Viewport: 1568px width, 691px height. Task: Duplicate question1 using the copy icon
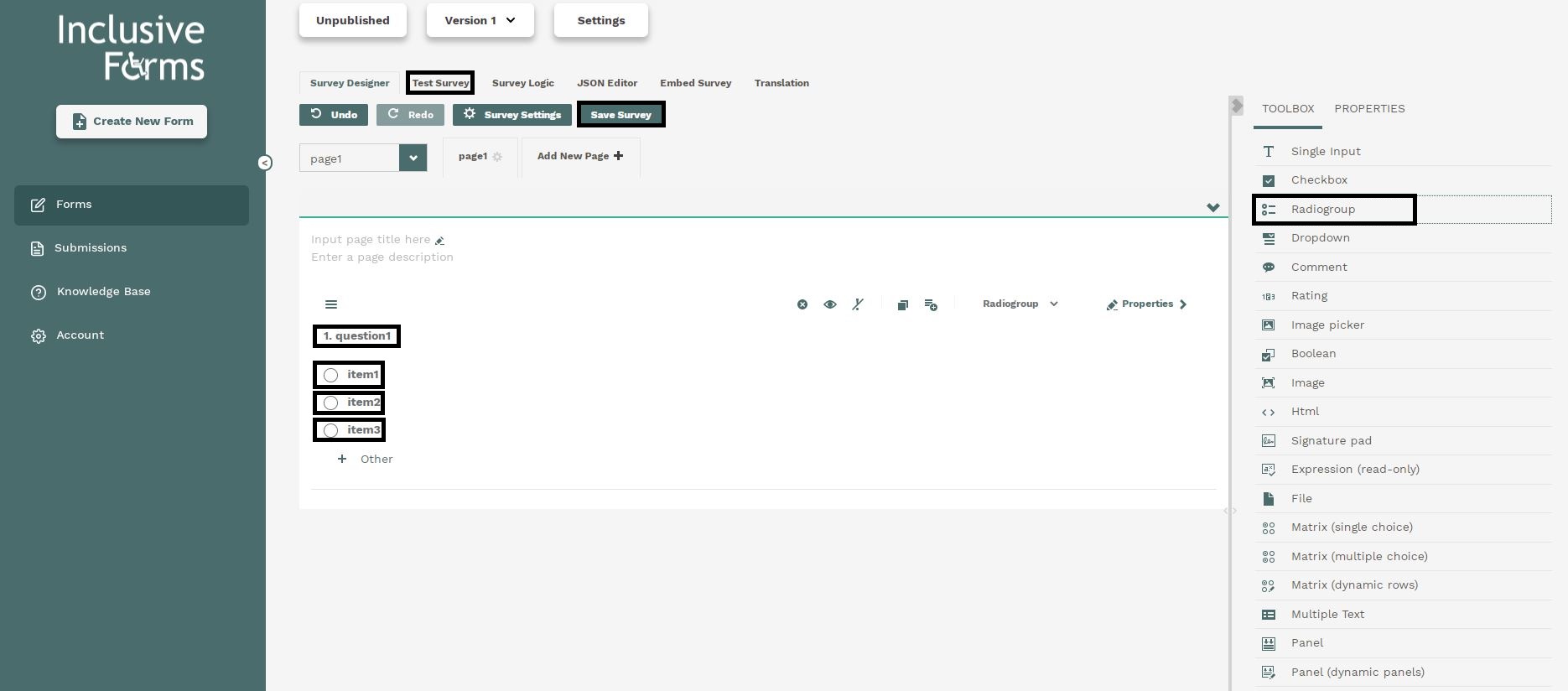[902, 304]
